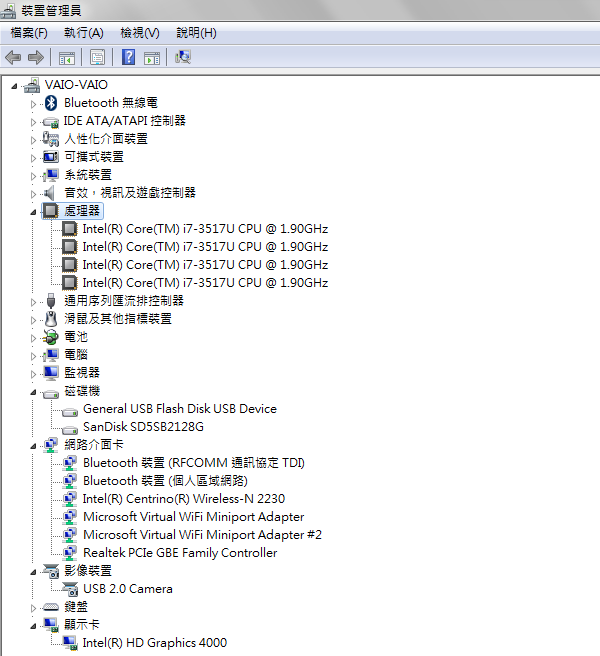Click the mouse icon for 滑鼠及其他指標裝置

pos(51,319)
